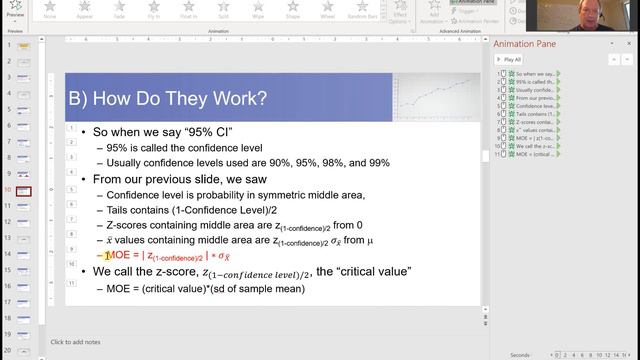Viewport: 640px width, 360px height.
Task: Select slide 11 thumbnail
Action: 24,207
